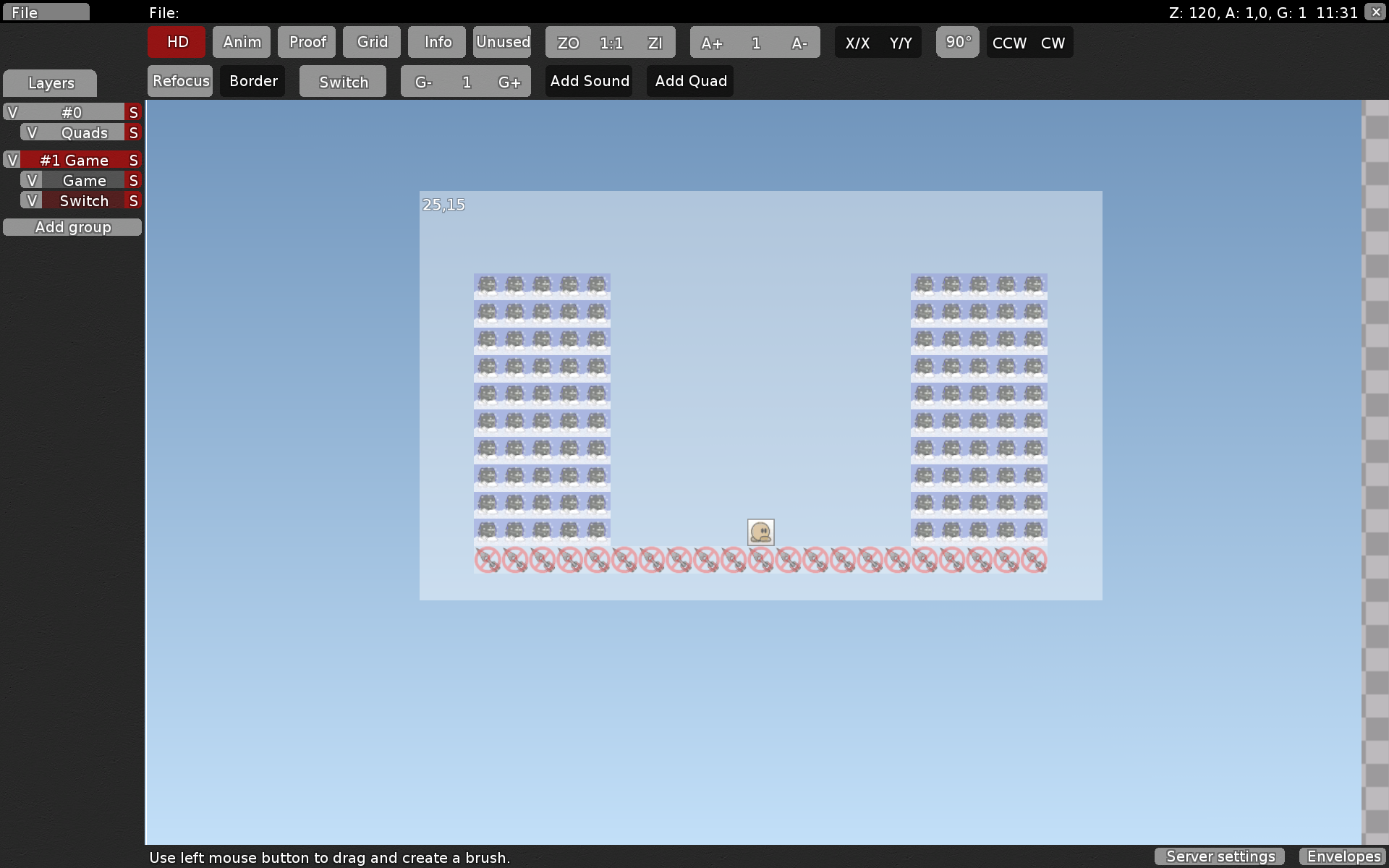Select the tee spawn tile in map
Viewport: 1389px width, 868px height.
pos(760,532)
